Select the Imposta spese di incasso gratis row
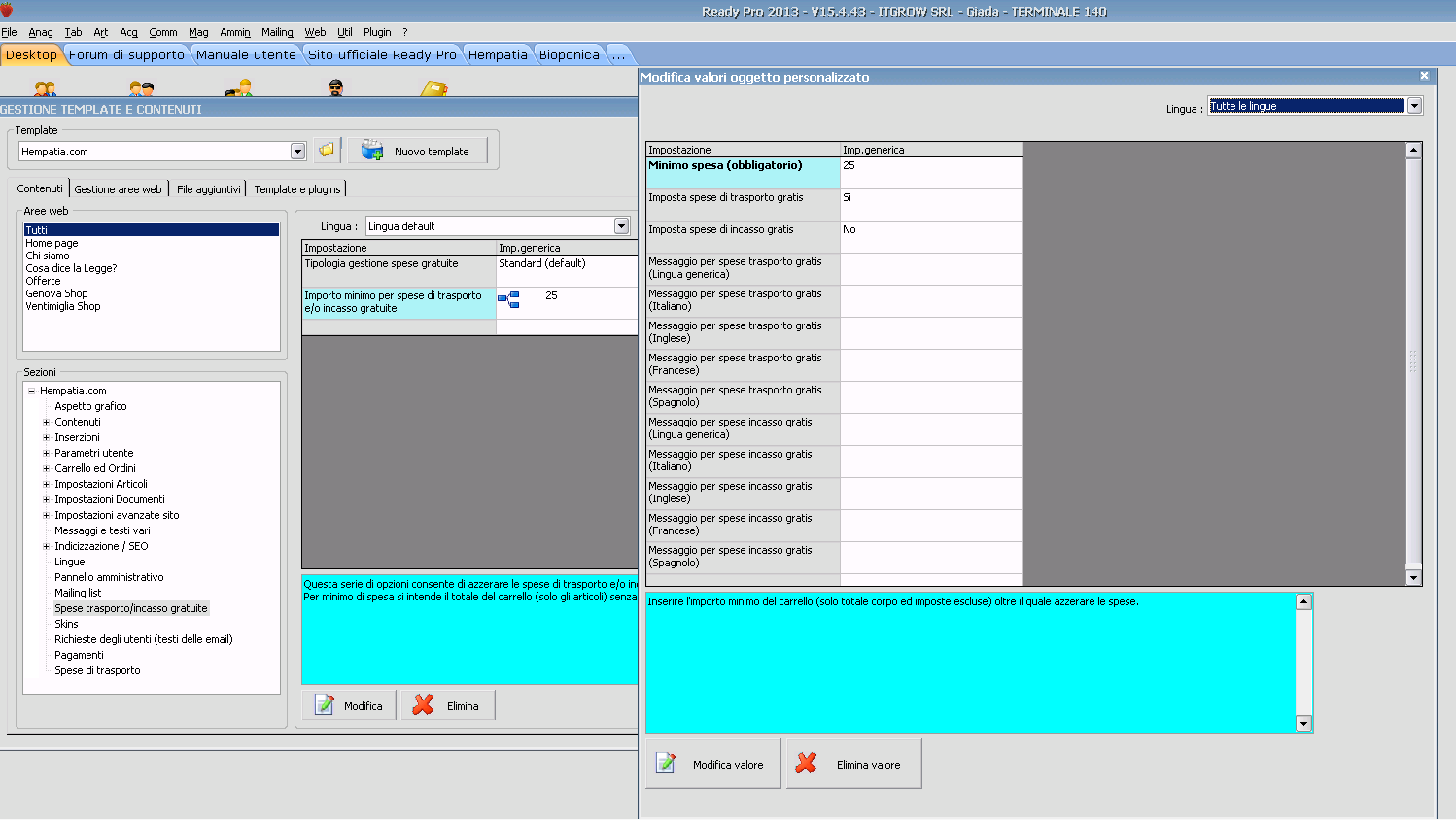The height and width of the screenshot is (820, 1456). tap(834, 237)
